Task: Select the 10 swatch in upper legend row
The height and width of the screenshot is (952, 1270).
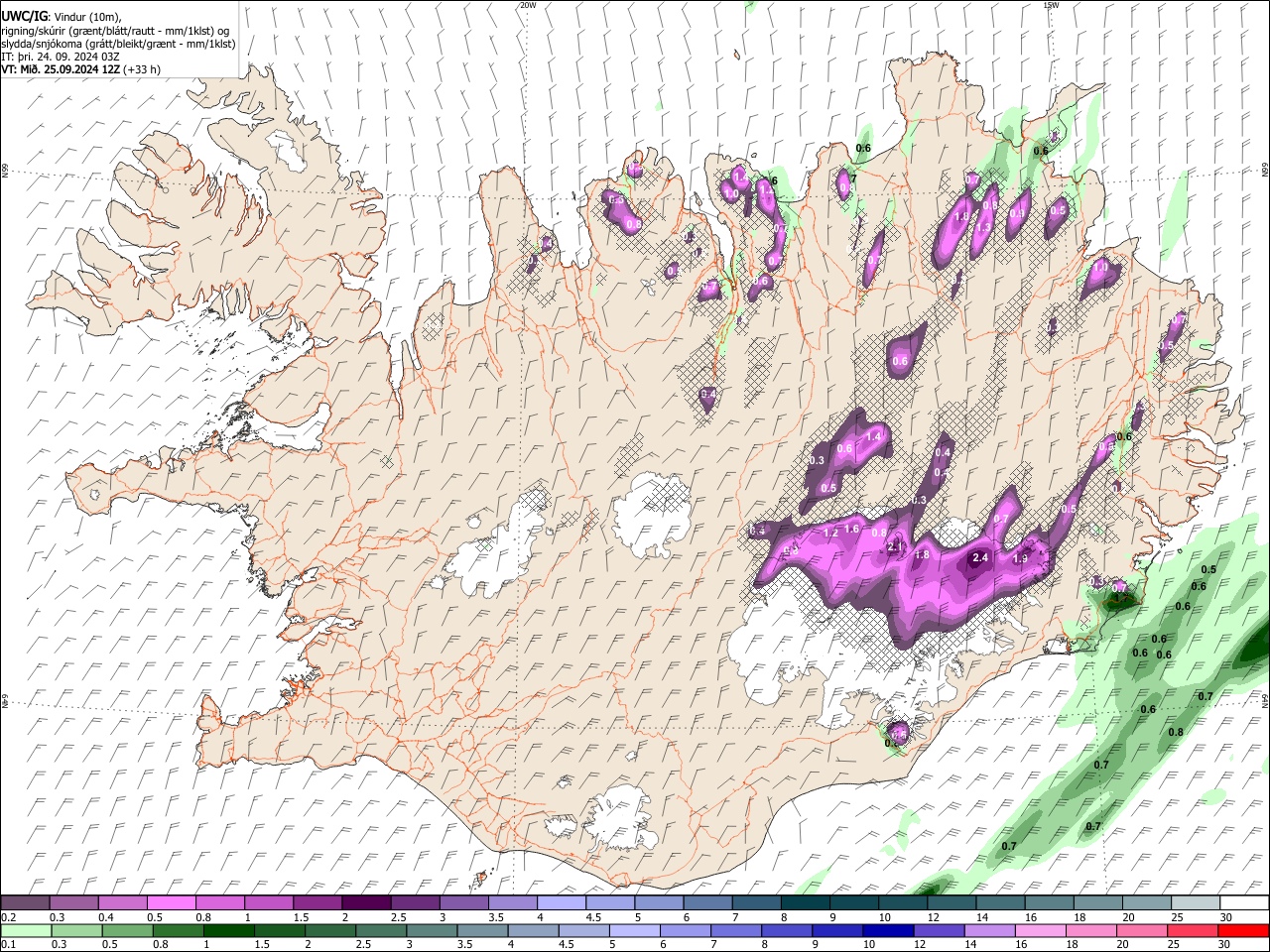Action: (x=902, y=902)
